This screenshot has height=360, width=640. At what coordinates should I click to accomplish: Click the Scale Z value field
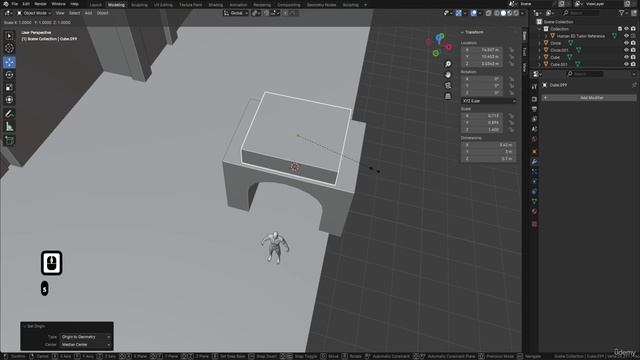click(483, 130)
